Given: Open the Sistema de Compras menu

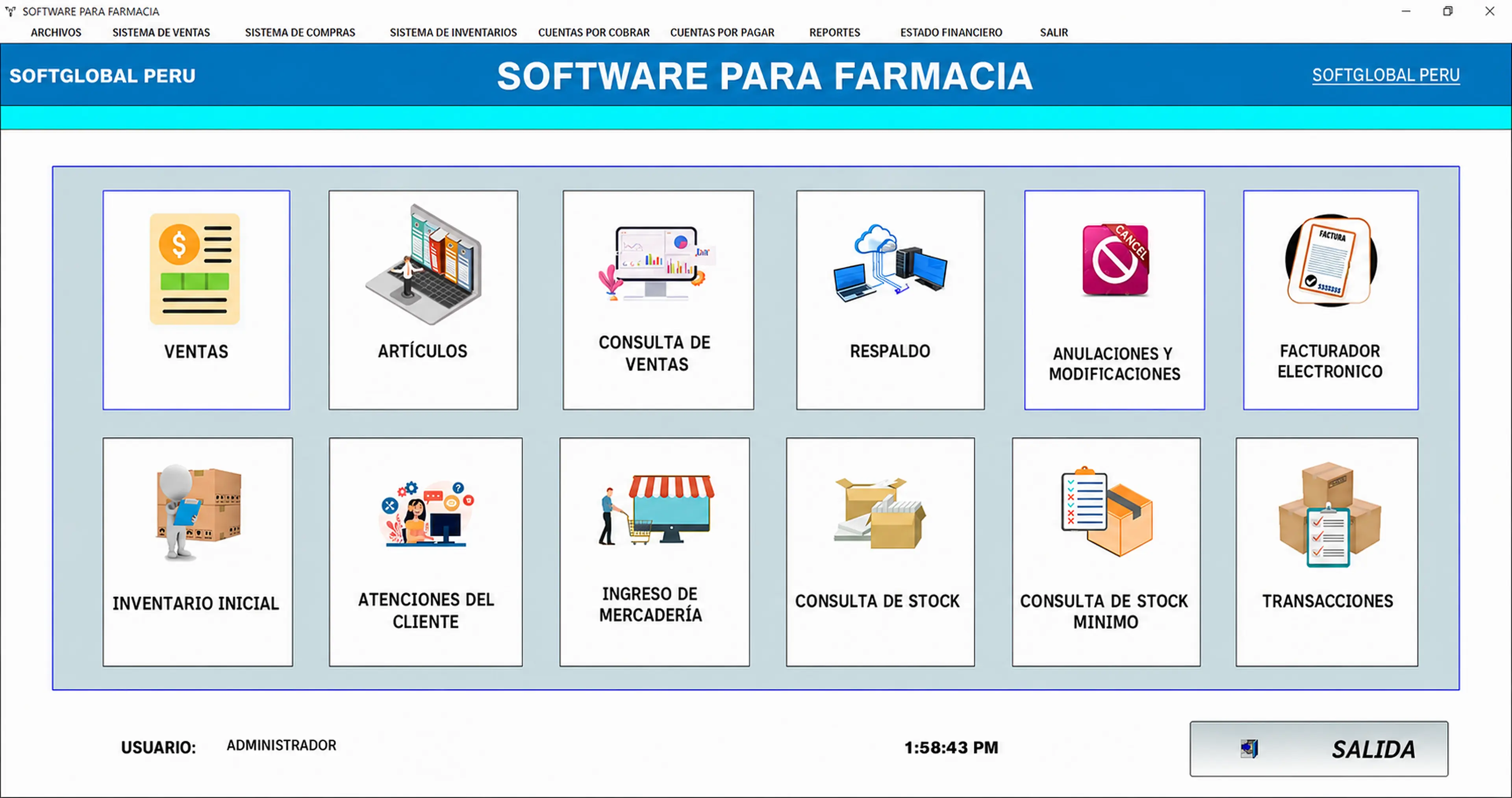Looking at the screenshot, I should click(x=300, y=32).
